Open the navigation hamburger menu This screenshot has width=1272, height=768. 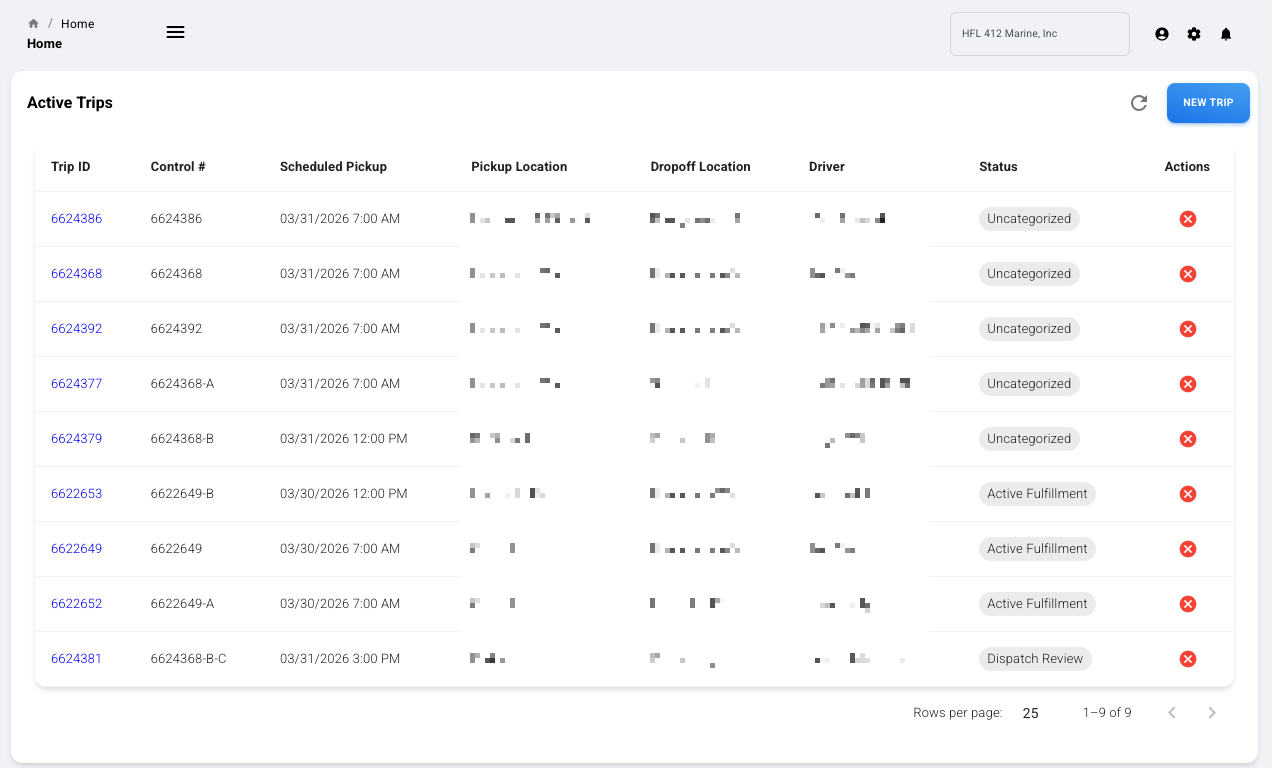click(175, 32)
